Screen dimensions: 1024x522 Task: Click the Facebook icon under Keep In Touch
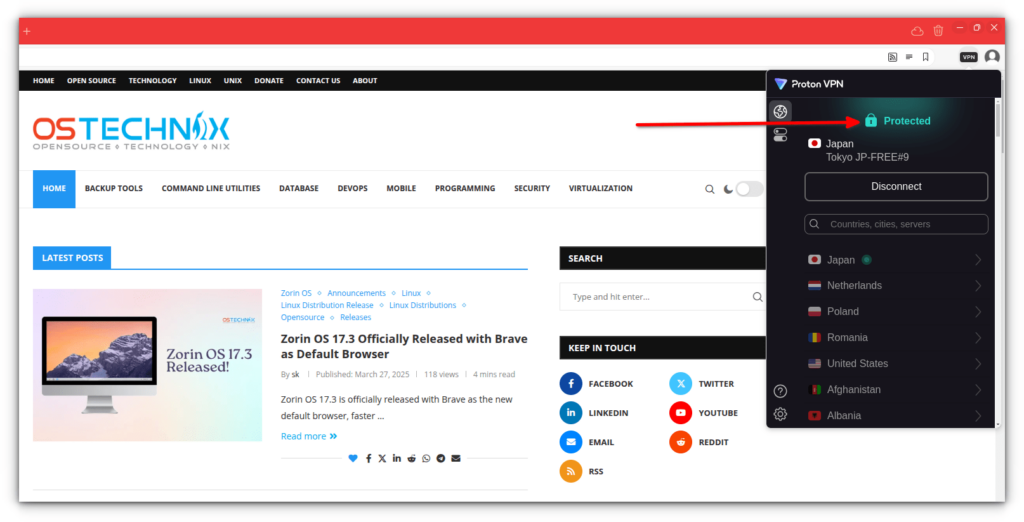click(x=570, y=383)
